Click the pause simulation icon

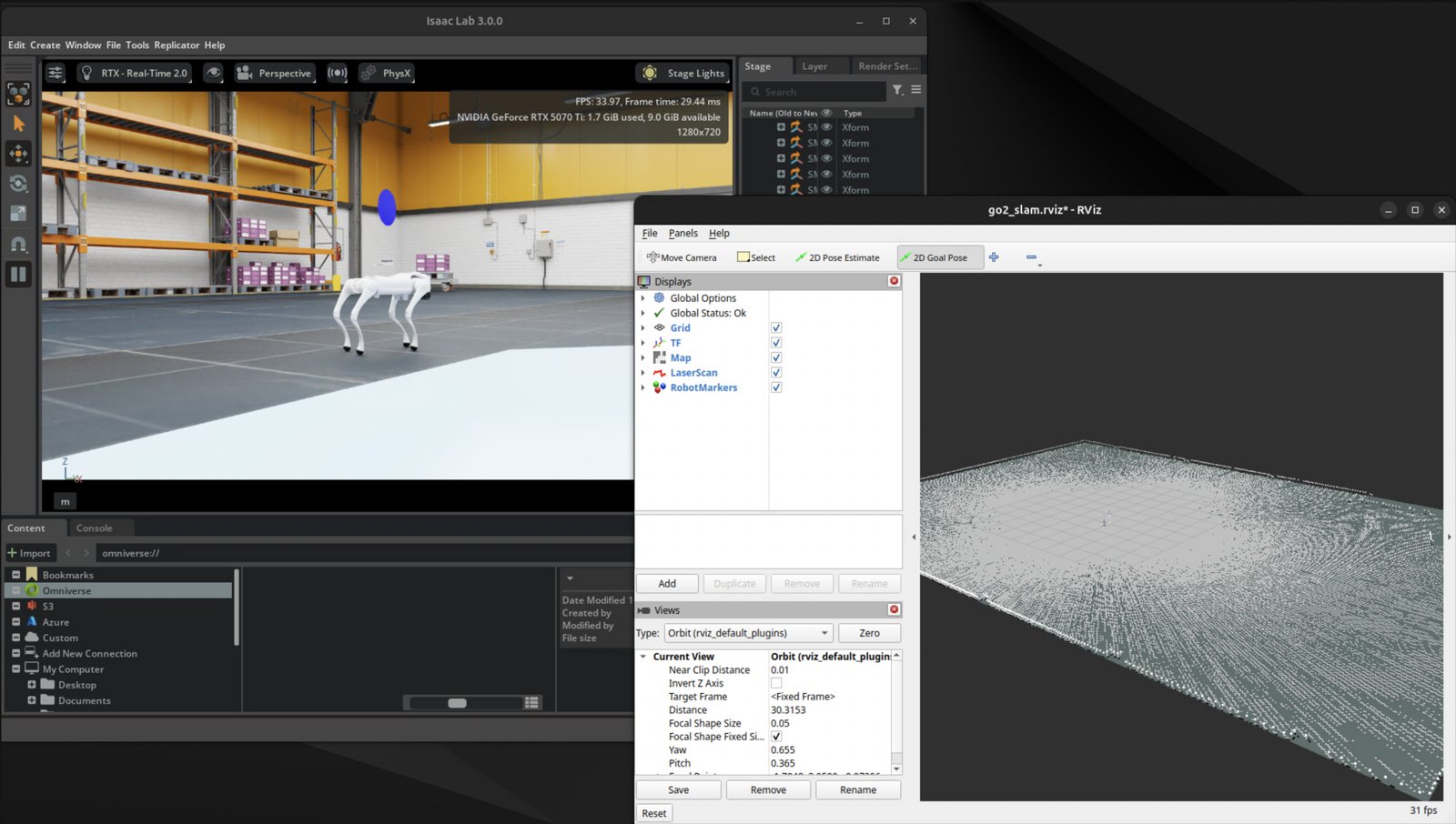[18, 274]
